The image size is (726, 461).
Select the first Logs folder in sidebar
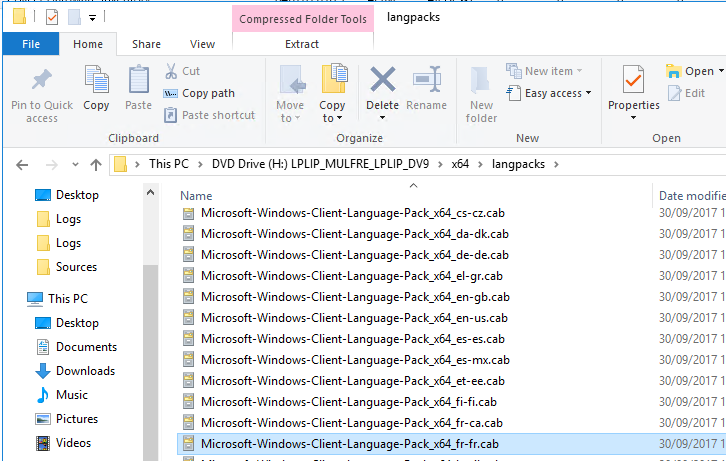(x=59, y=219)
